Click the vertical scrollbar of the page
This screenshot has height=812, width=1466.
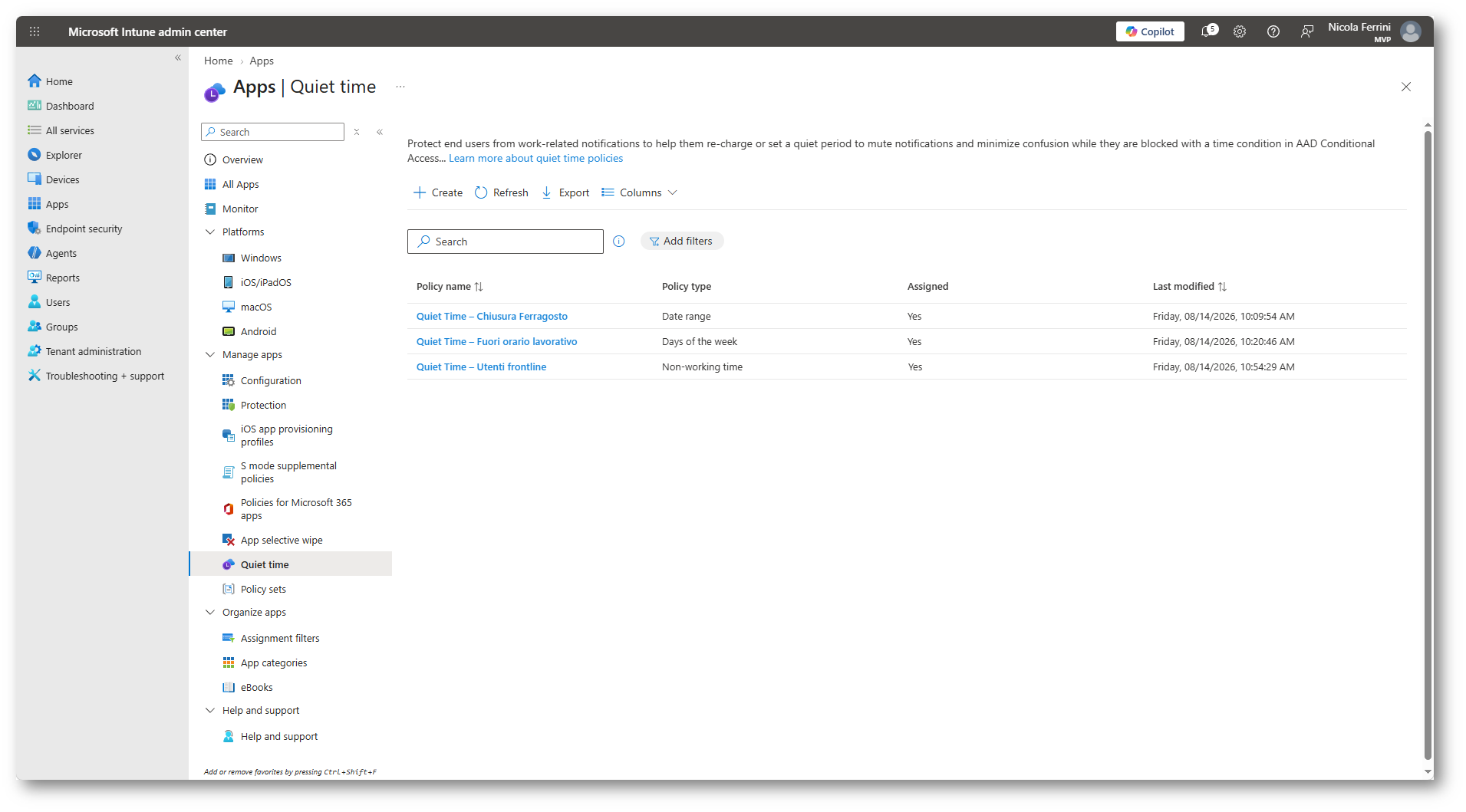tap(1428, 445)
